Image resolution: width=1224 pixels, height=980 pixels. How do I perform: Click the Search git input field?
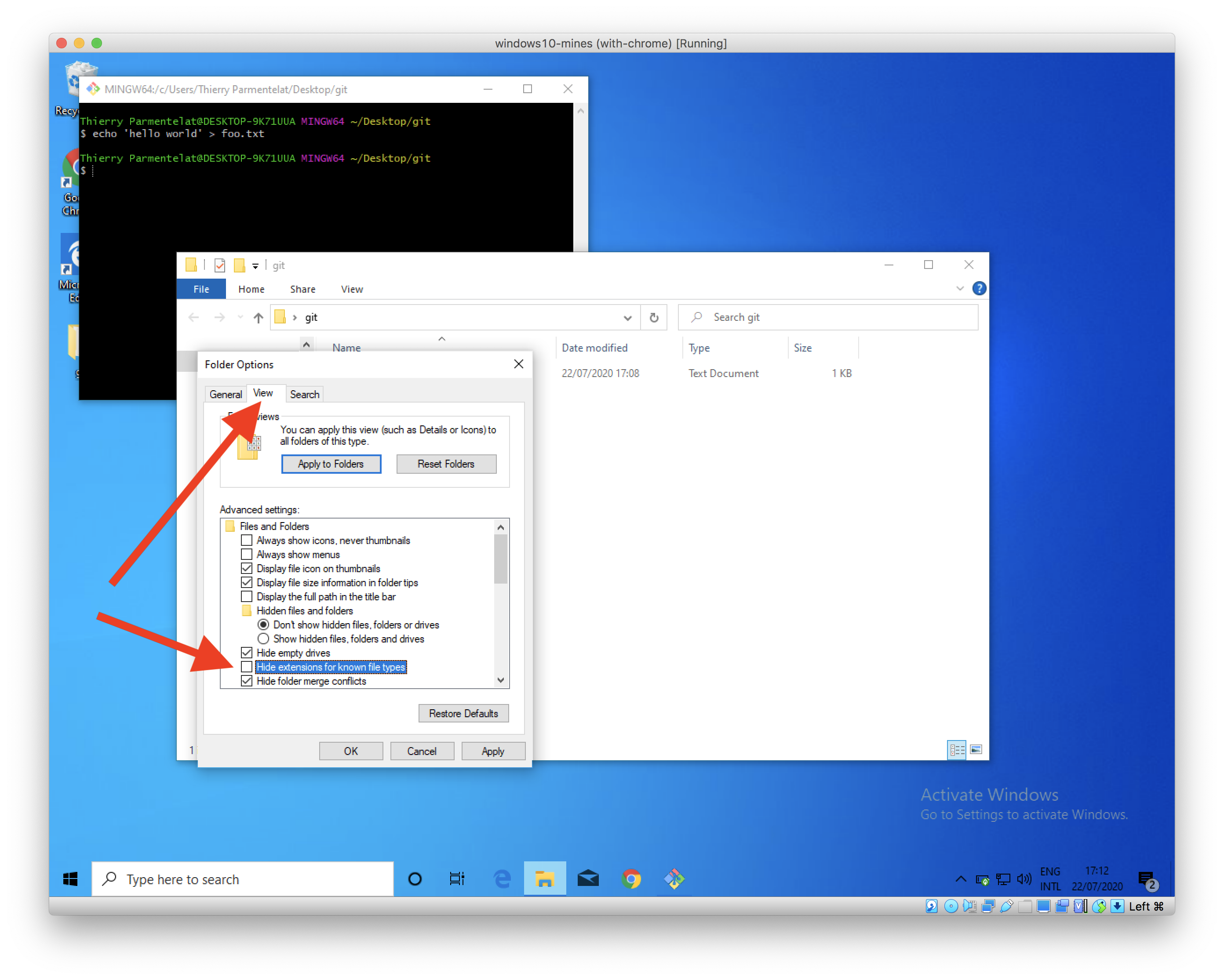click(x=828, y=317)
